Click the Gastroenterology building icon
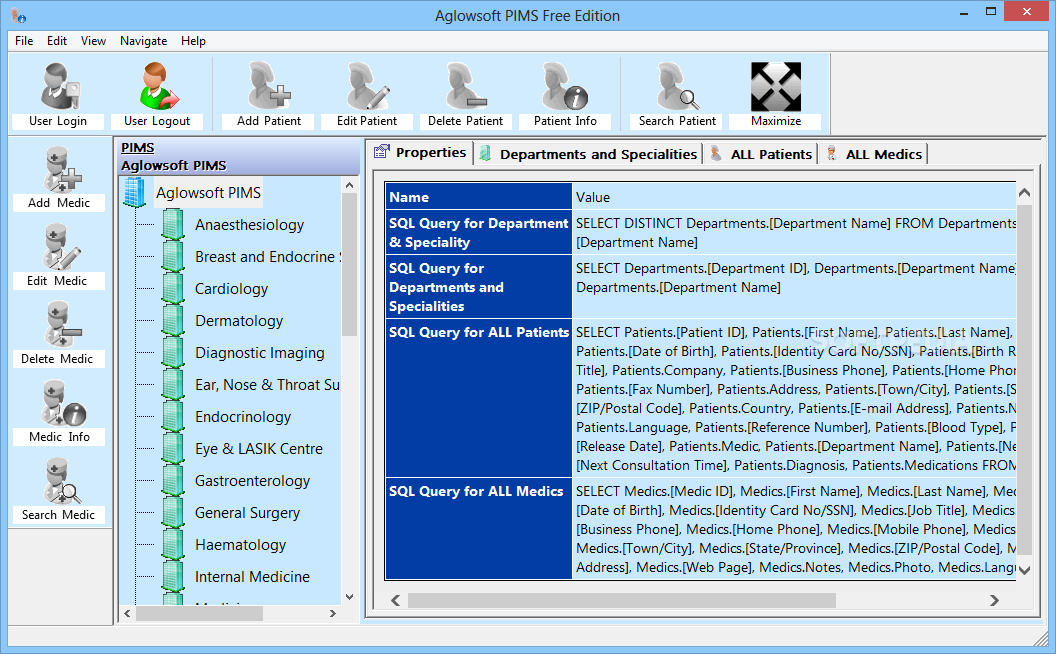Screen dimensions: 1056x654 (173, 480)
